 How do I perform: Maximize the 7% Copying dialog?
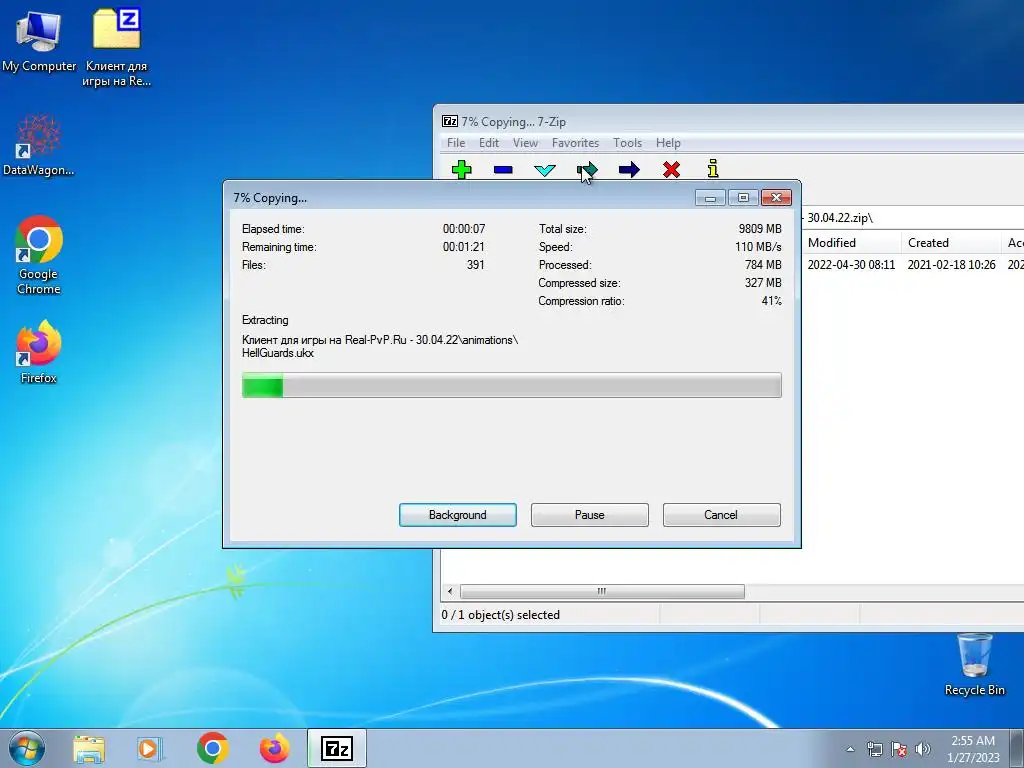point(743,197)
